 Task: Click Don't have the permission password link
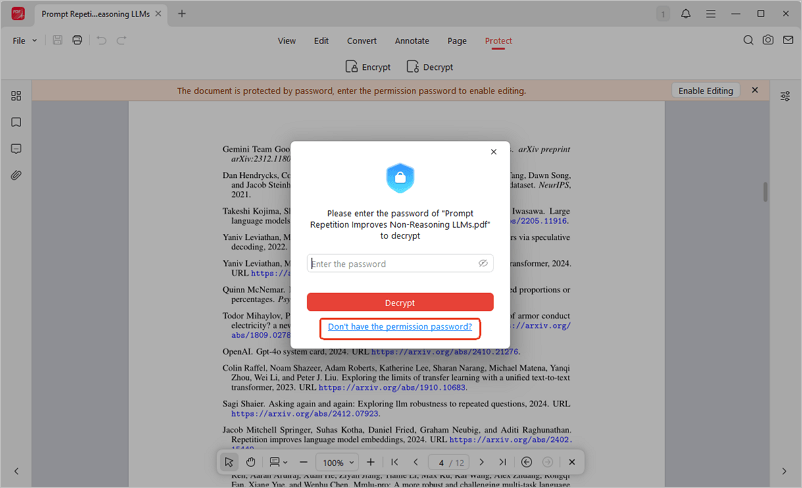(400, 327)
